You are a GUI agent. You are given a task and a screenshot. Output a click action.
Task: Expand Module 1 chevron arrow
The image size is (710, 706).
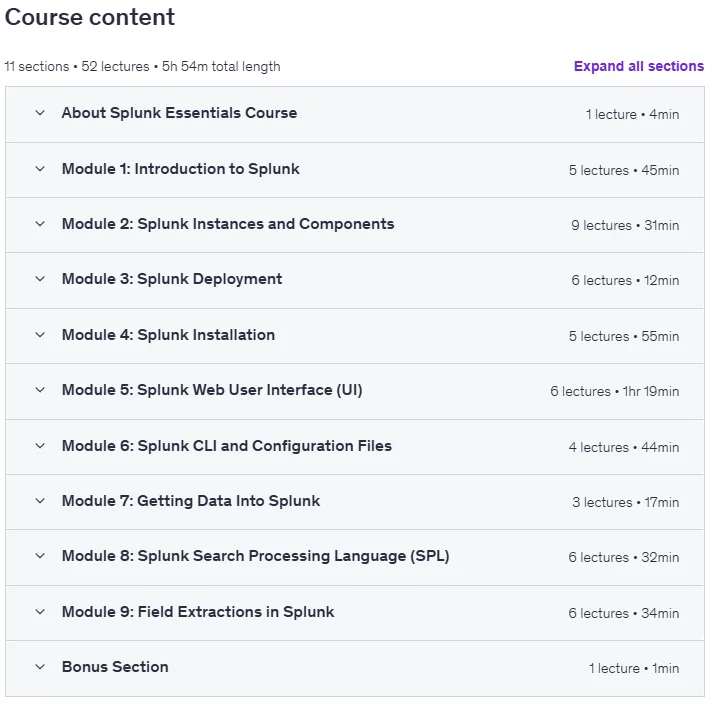[40, 169]
